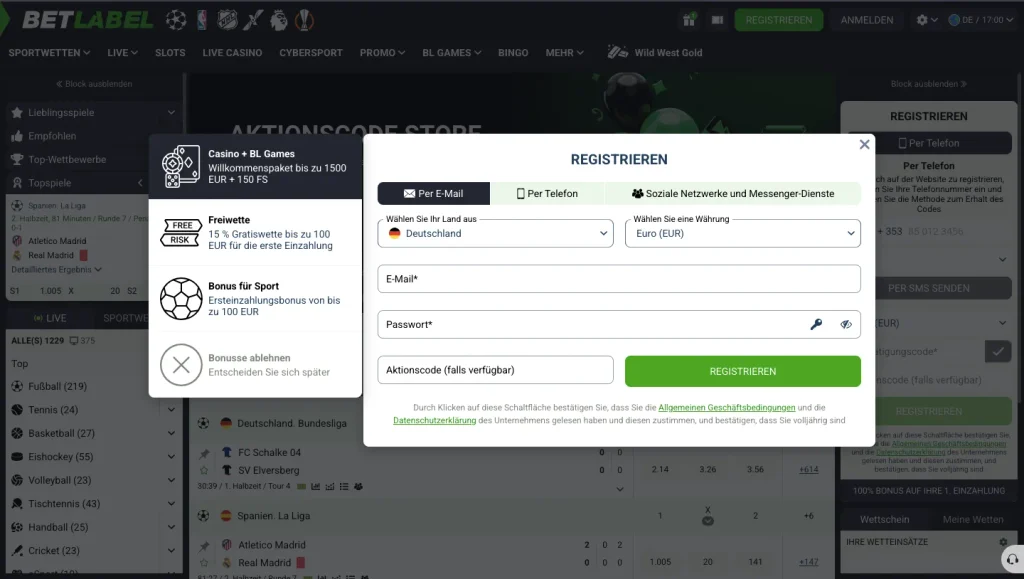Screen dimensions: 1024x579
Task: Go to Live Casino in navigation
Action: (232, 53)
